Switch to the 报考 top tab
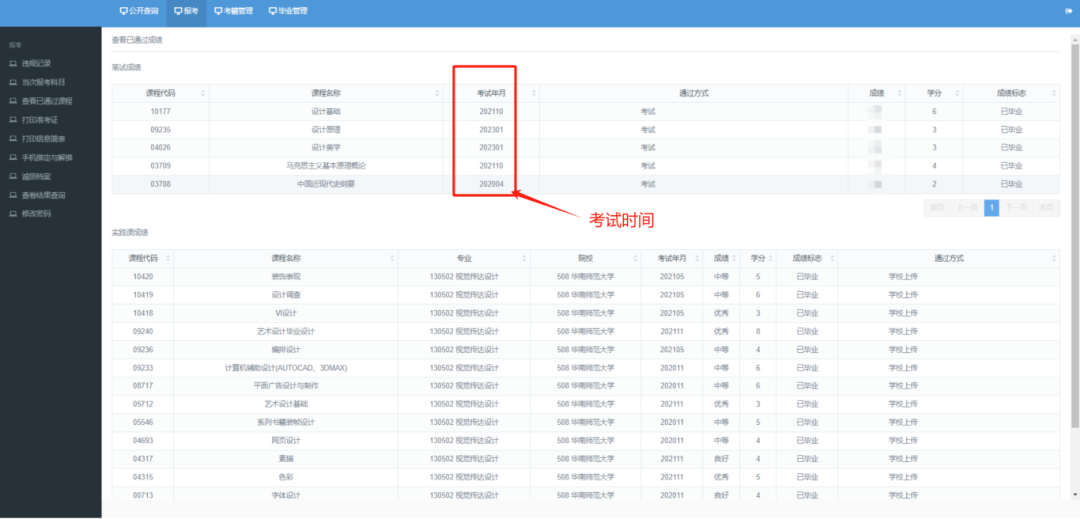The image size is (1080, 519). [185, 11]
